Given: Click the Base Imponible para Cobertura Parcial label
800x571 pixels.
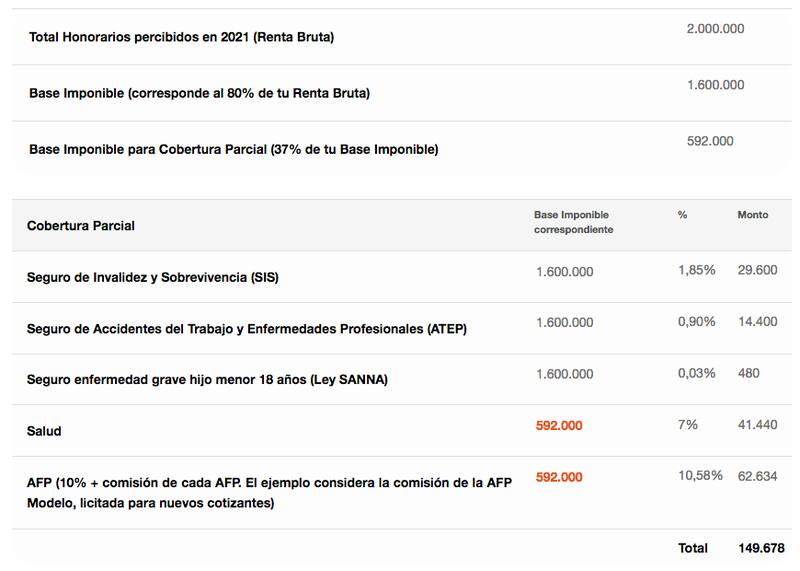Looking at the screenshot, I should click(x=234, y=150).
